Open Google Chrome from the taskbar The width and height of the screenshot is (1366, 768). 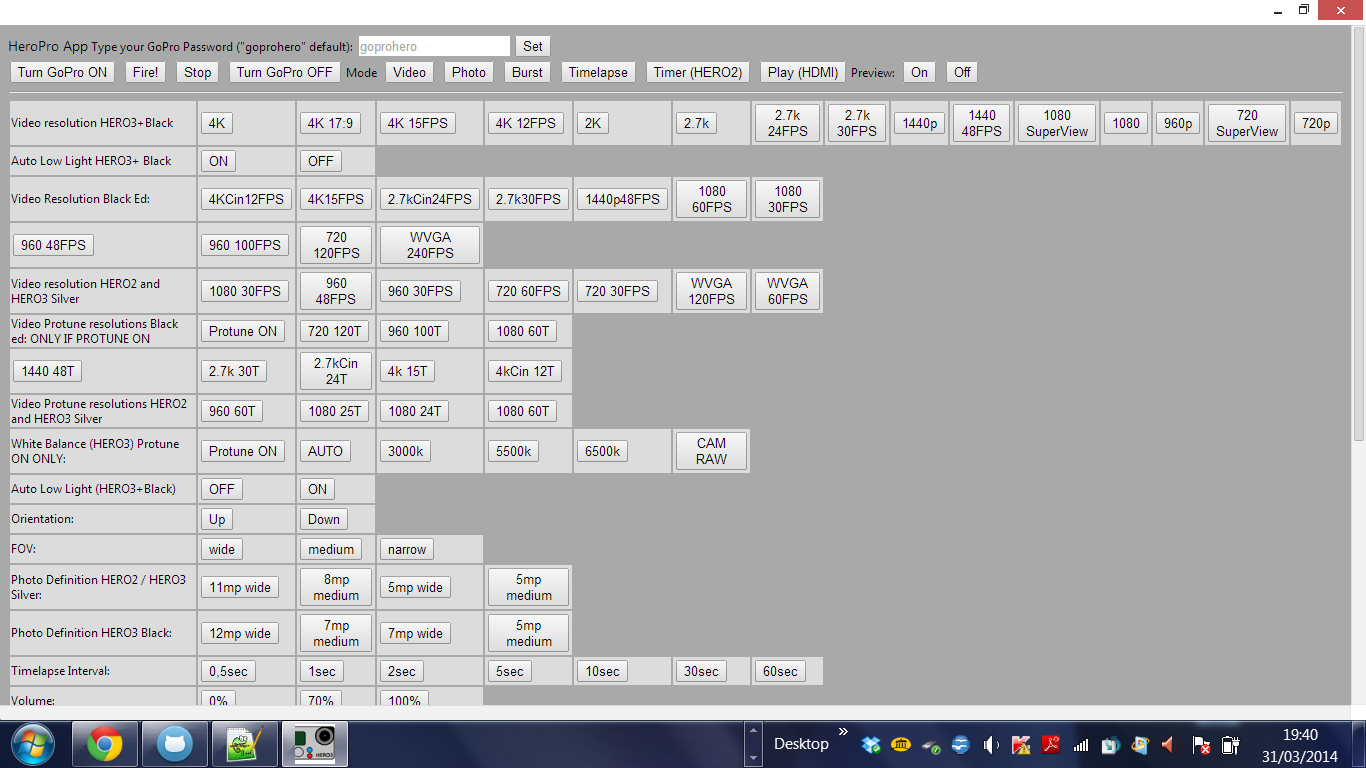(105, 744)
